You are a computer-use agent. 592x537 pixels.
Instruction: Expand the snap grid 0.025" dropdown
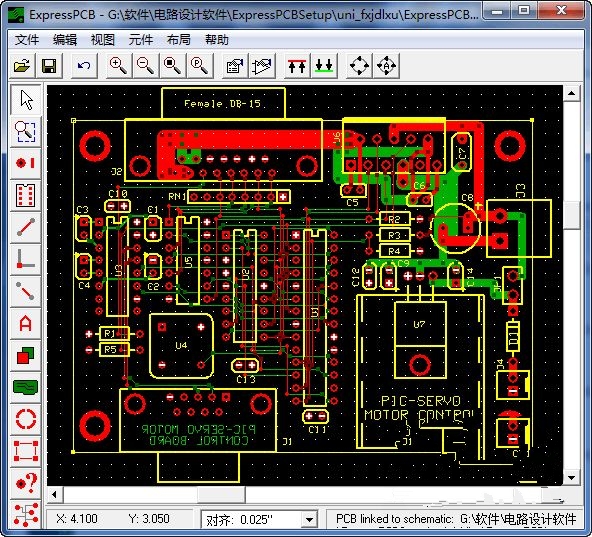309,520
